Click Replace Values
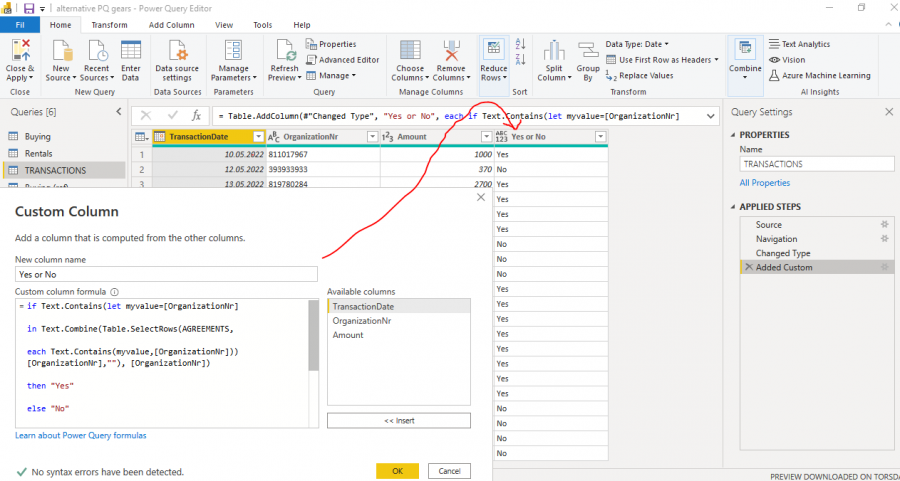The width and height of the screenshot is (900, 481). pyautogui.click(x=640, y=75)
